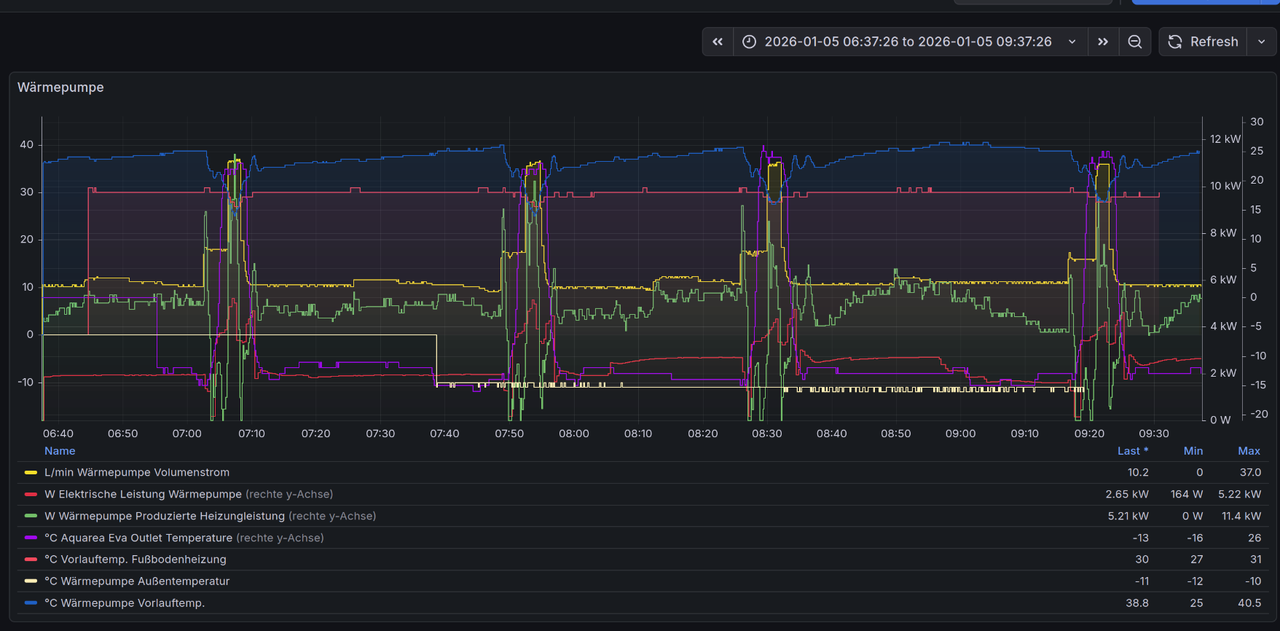Open time range 2026-01-05 06:37:26 selector

910,42
